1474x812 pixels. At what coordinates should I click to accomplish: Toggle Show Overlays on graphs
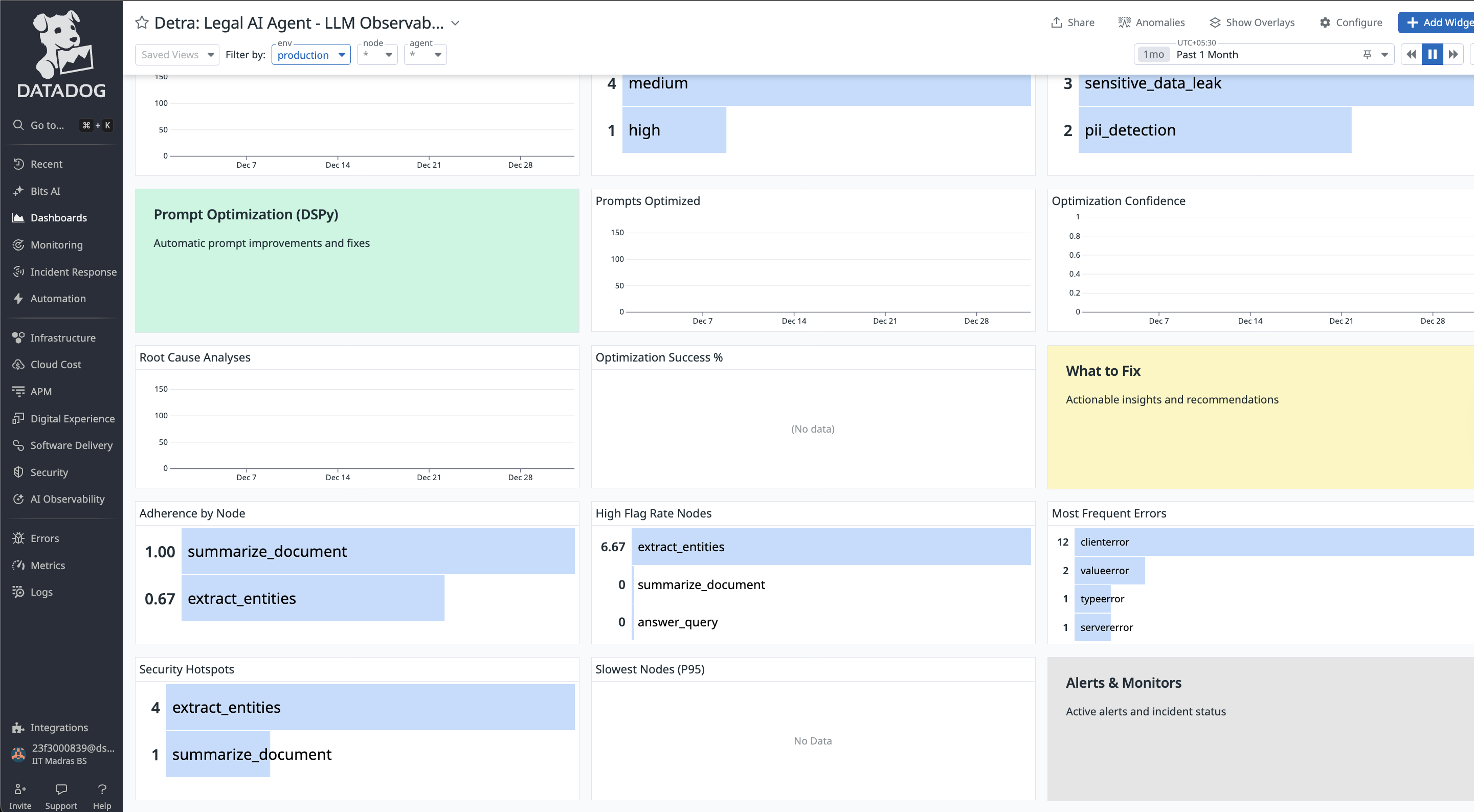1252,22
